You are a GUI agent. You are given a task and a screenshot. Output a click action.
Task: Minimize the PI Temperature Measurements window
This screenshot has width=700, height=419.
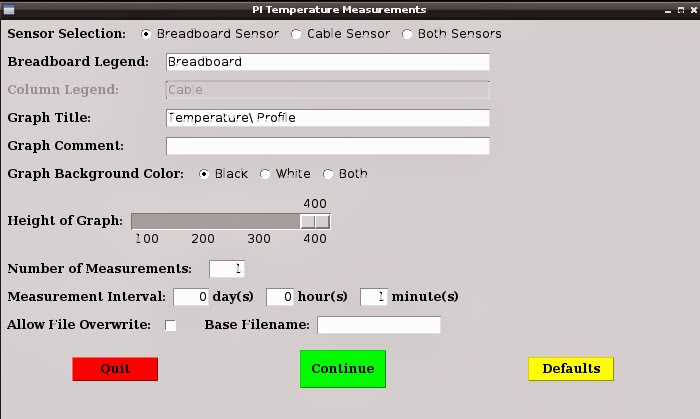668,10
